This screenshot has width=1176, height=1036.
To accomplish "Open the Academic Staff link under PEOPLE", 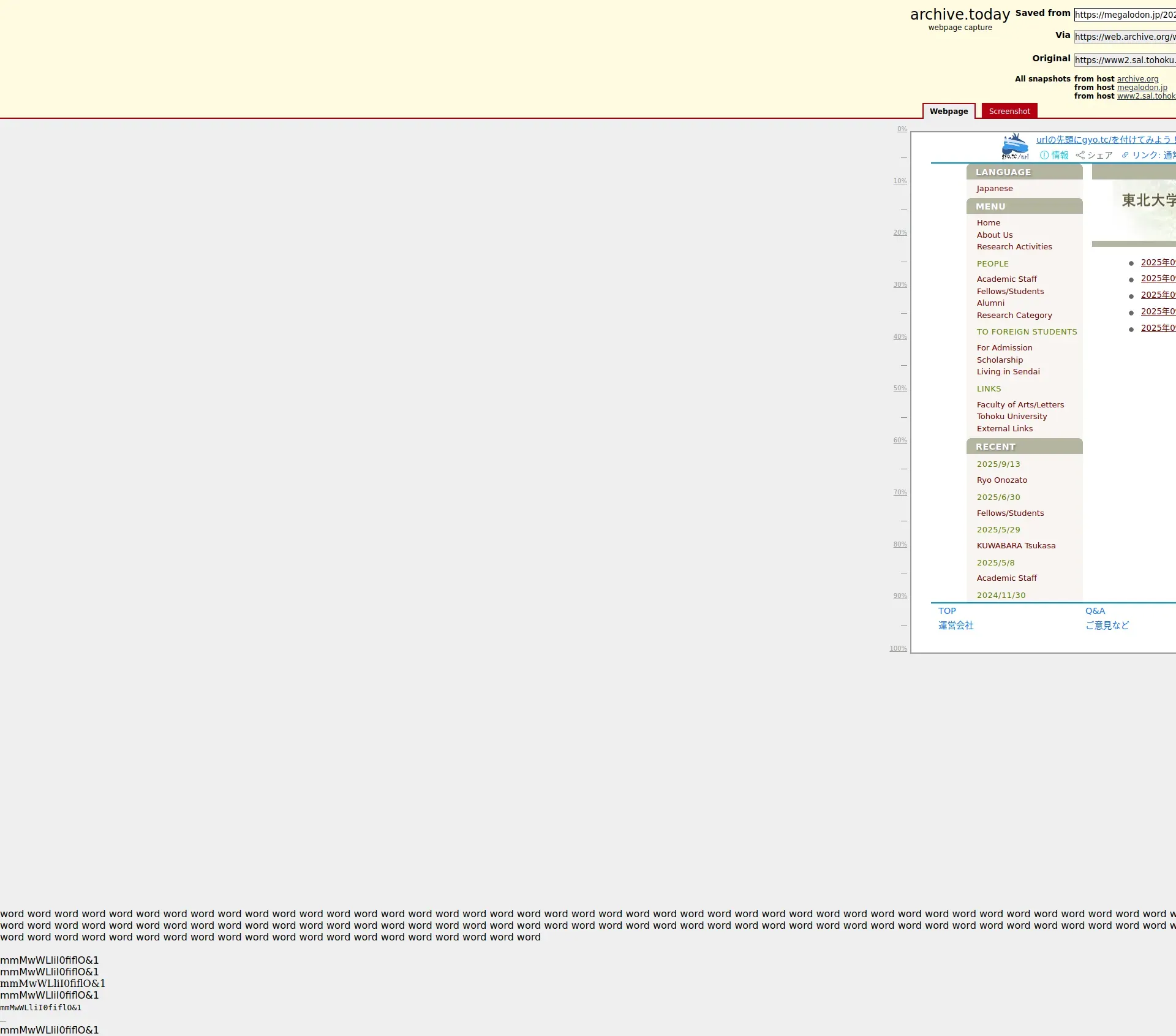I will coord(1006,279).
